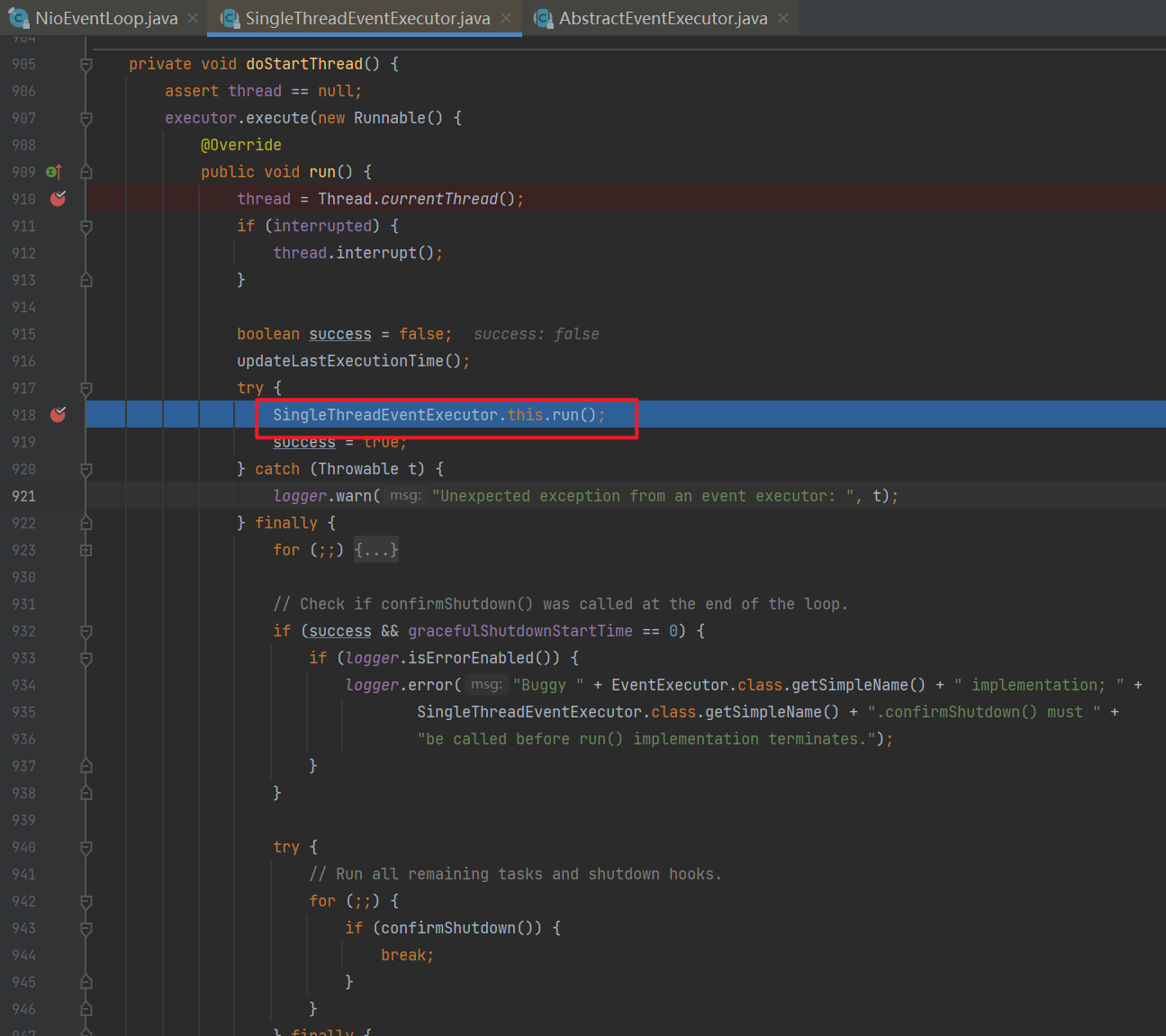Click the confirmShutdown() call on line 943

[x=456, y=928]
